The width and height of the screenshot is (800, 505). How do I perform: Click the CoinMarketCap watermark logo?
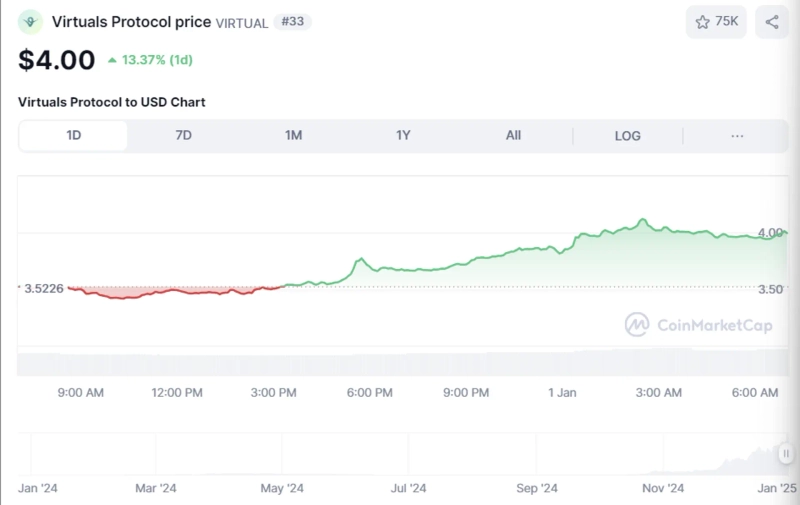tap(637, 324)
